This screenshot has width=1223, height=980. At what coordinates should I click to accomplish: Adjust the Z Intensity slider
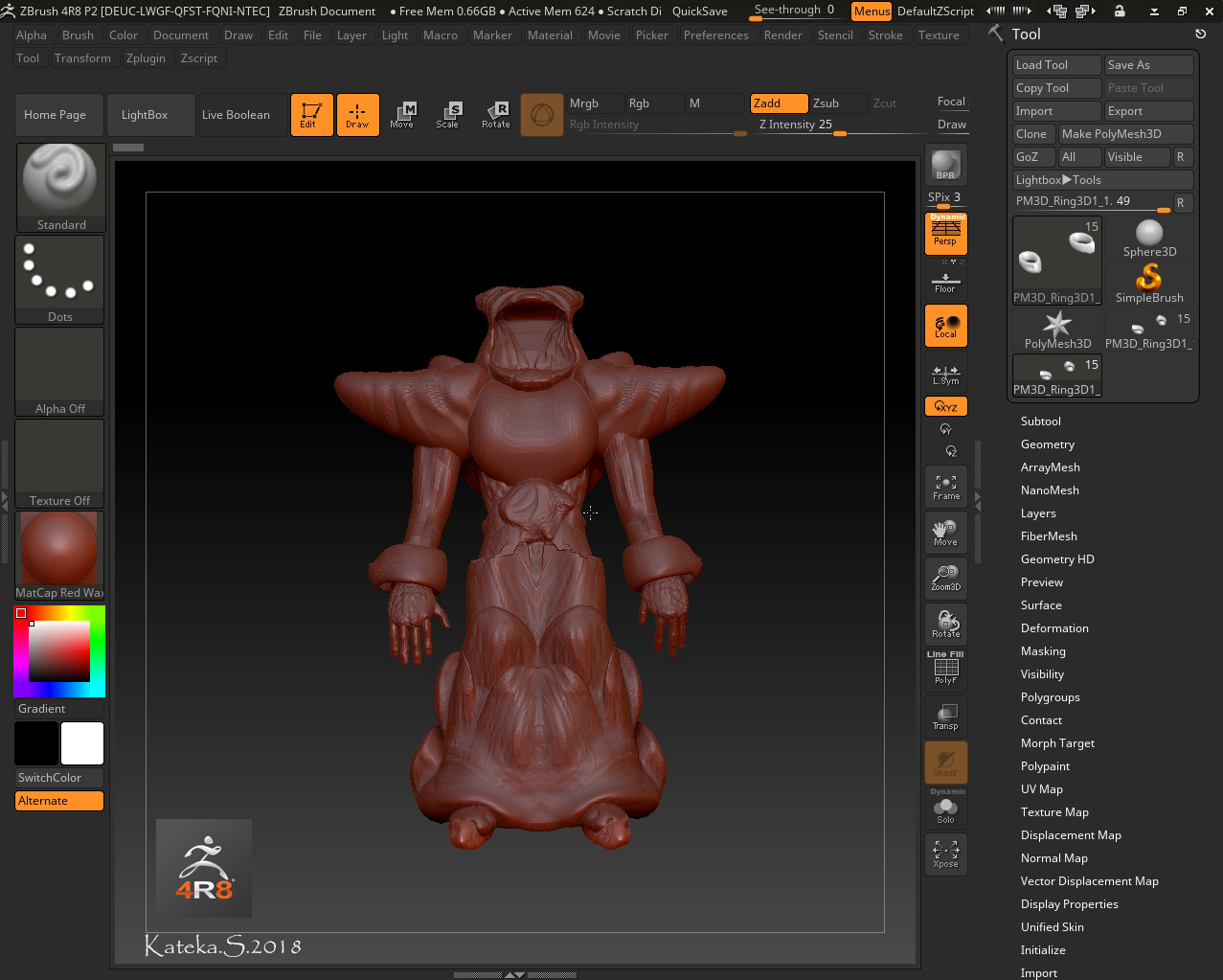pos(839,133)
